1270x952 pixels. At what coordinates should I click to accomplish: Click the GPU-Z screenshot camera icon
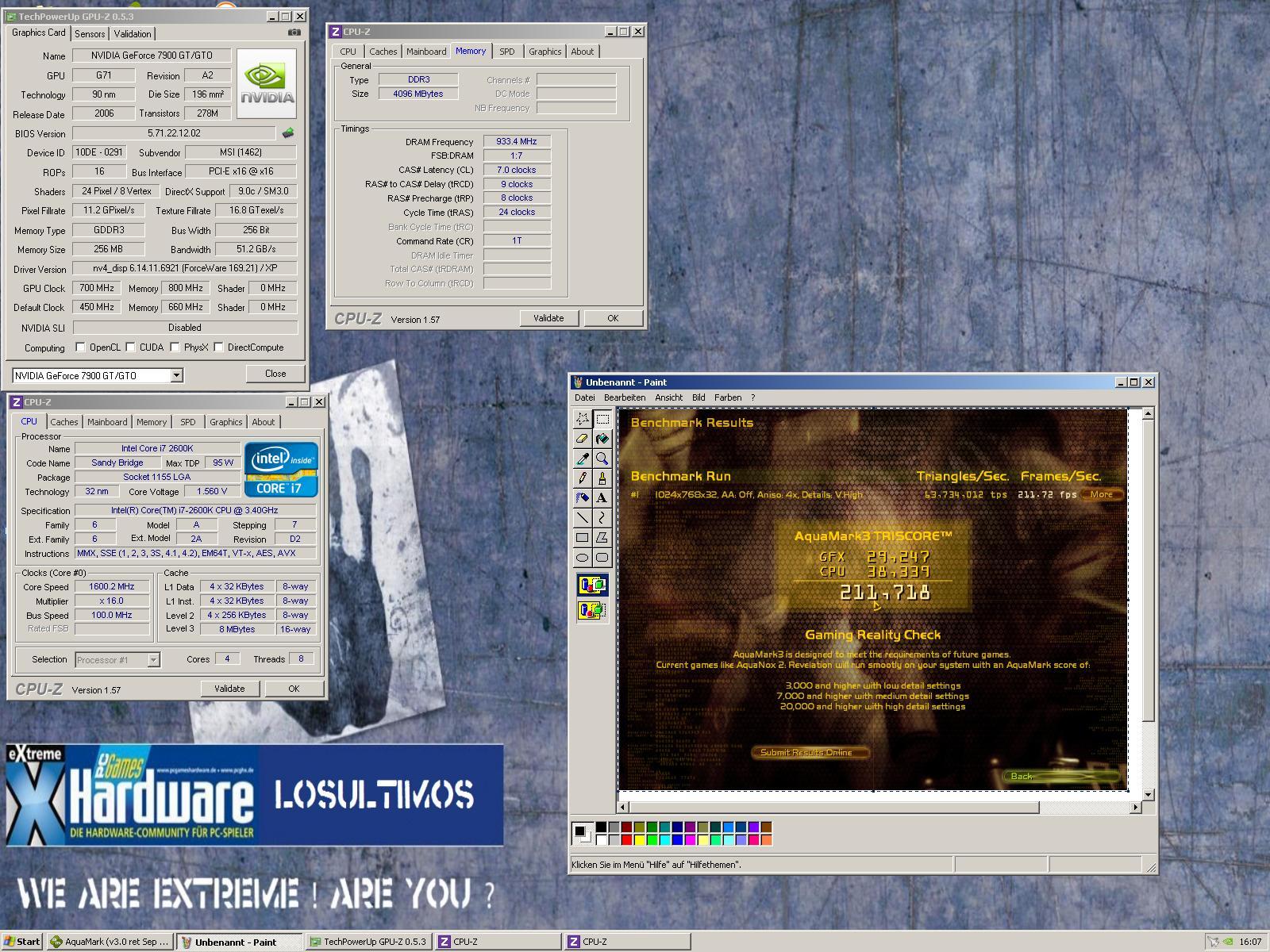[294, 33]
